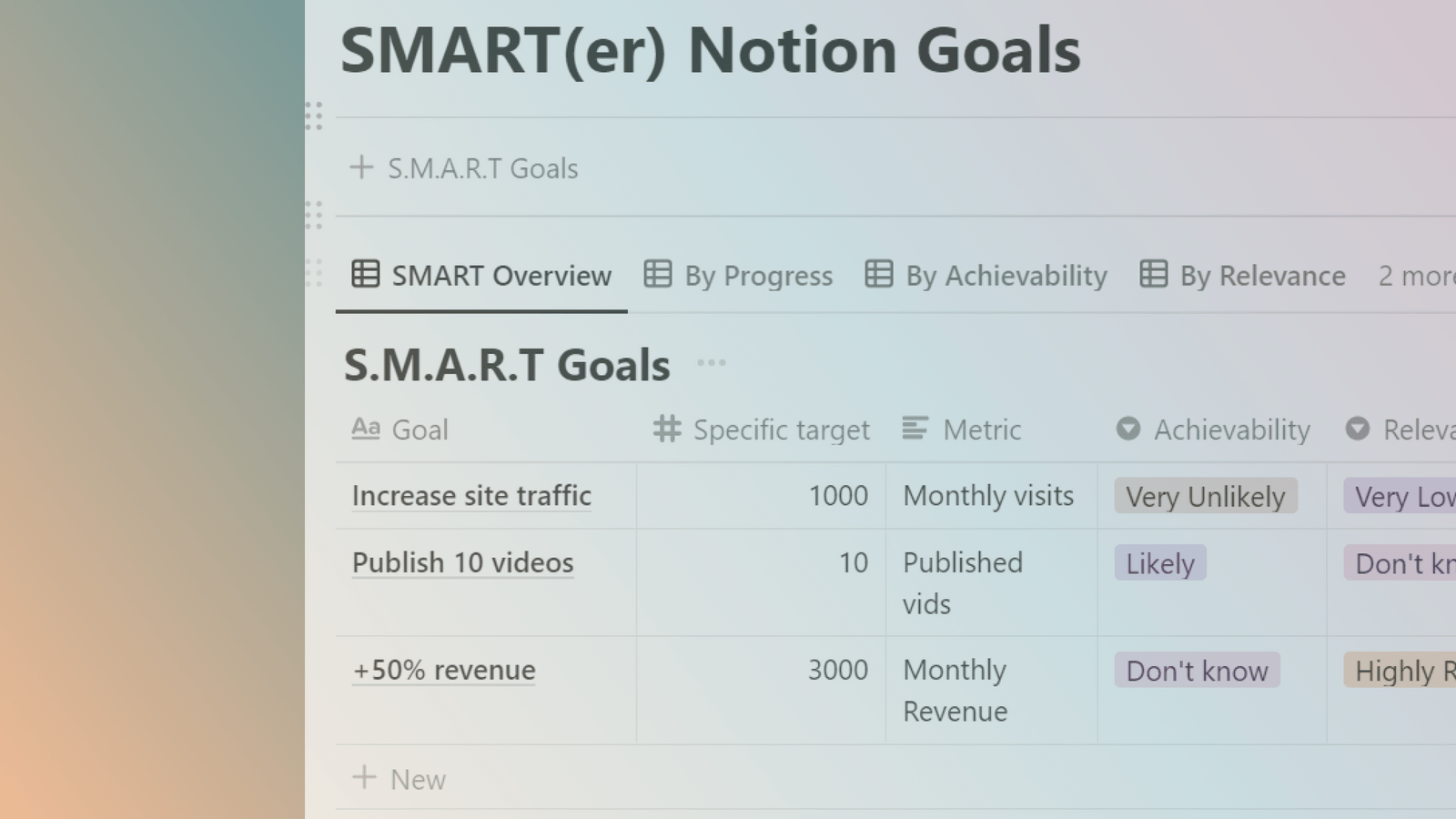Open the 'Very Unlikely' achievability tag selector
This screenshot has height=819, width=1456.
pyautogui.click(x=1206, y=496)
